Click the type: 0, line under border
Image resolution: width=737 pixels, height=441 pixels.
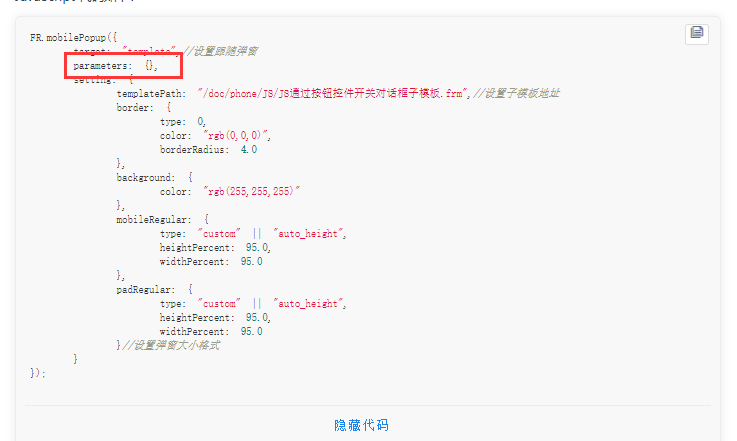click(x=183, y=122)
